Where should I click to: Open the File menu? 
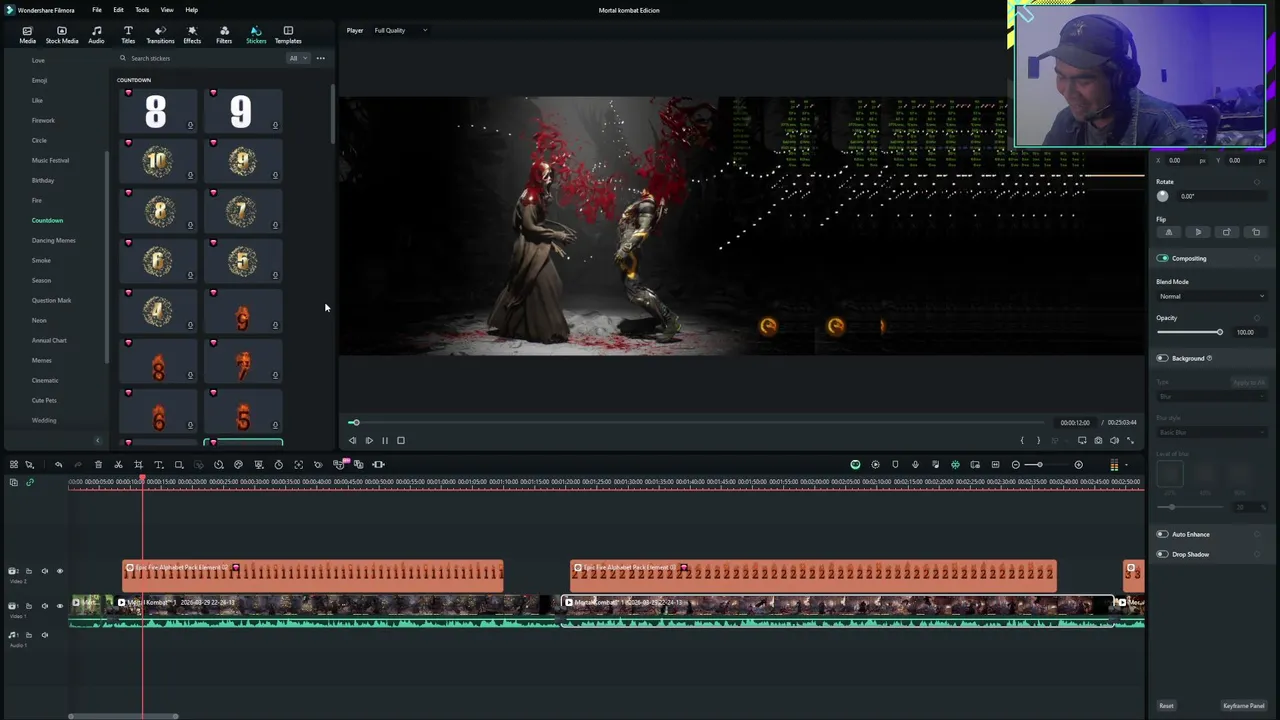point(97,10)
